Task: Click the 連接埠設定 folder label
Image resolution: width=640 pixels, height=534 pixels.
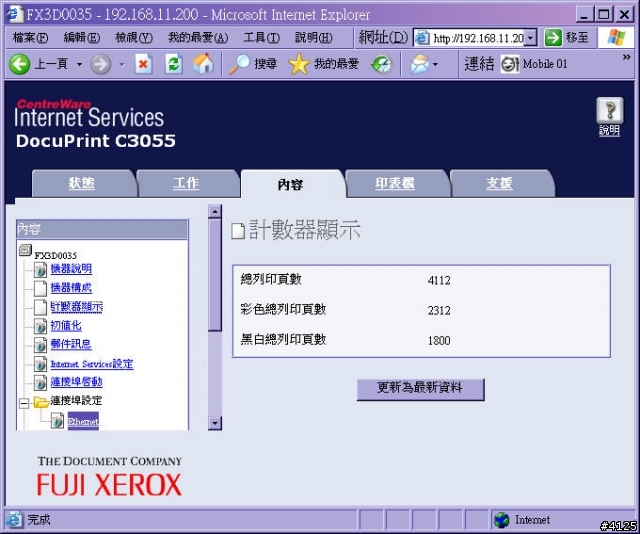Action: (76, 400)
